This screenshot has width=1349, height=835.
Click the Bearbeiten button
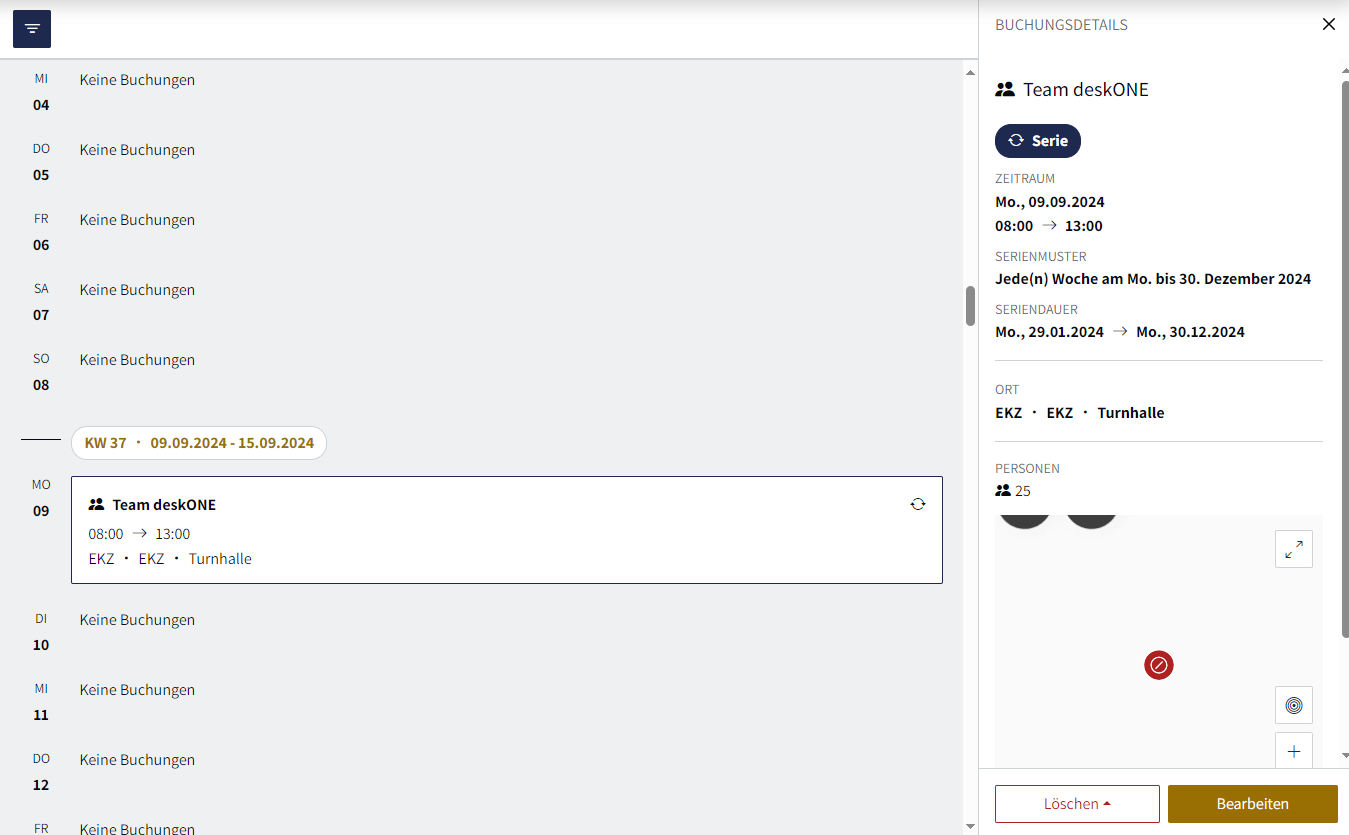coord(1253,804)
